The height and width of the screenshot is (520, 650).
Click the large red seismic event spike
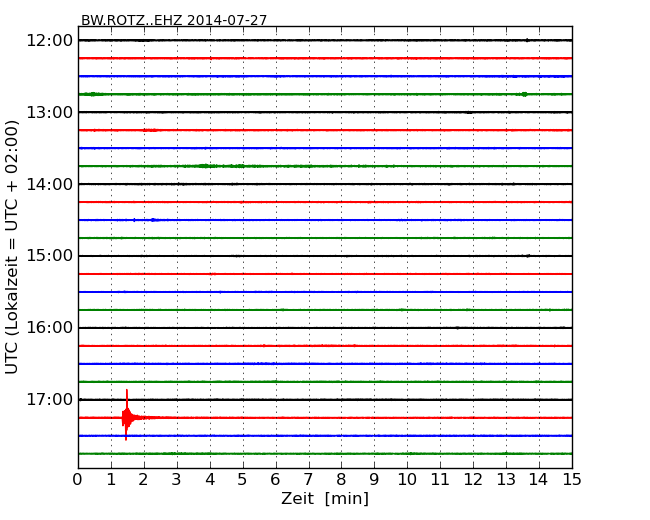[x=127, y=416]
